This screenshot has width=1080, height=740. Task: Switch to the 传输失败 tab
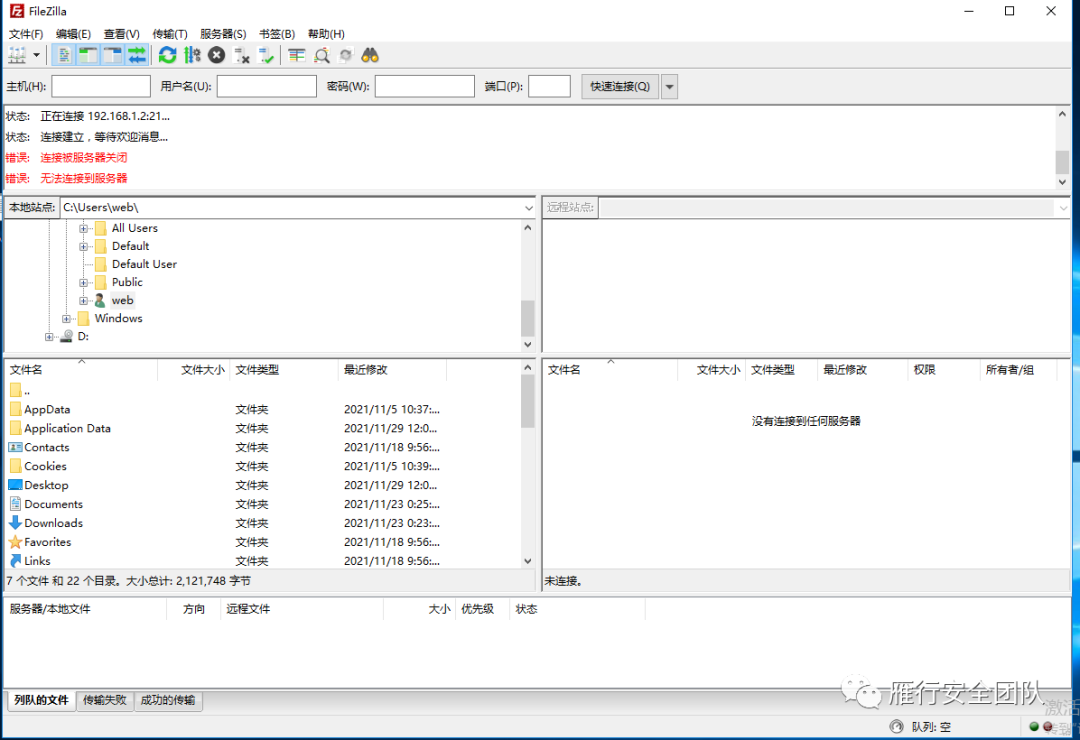105,700
